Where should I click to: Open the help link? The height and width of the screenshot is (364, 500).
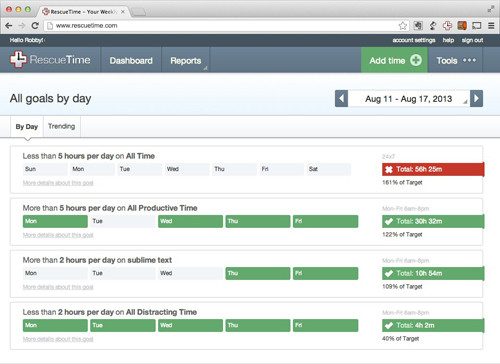pos(448,40)
